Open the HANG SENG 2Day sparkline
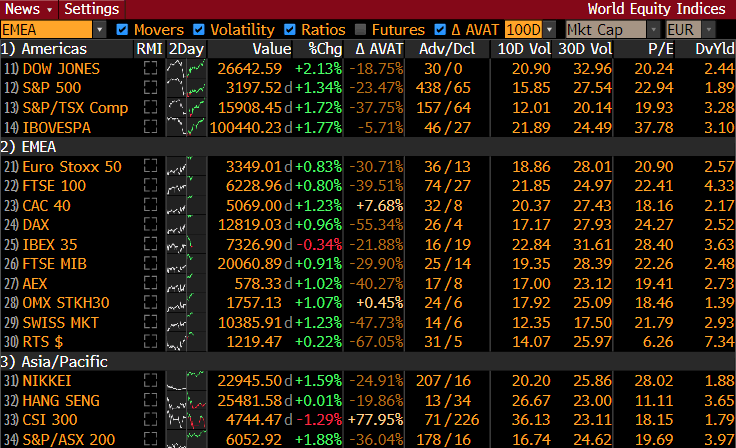This screenshot has width=736, height=448. (186, 401)
